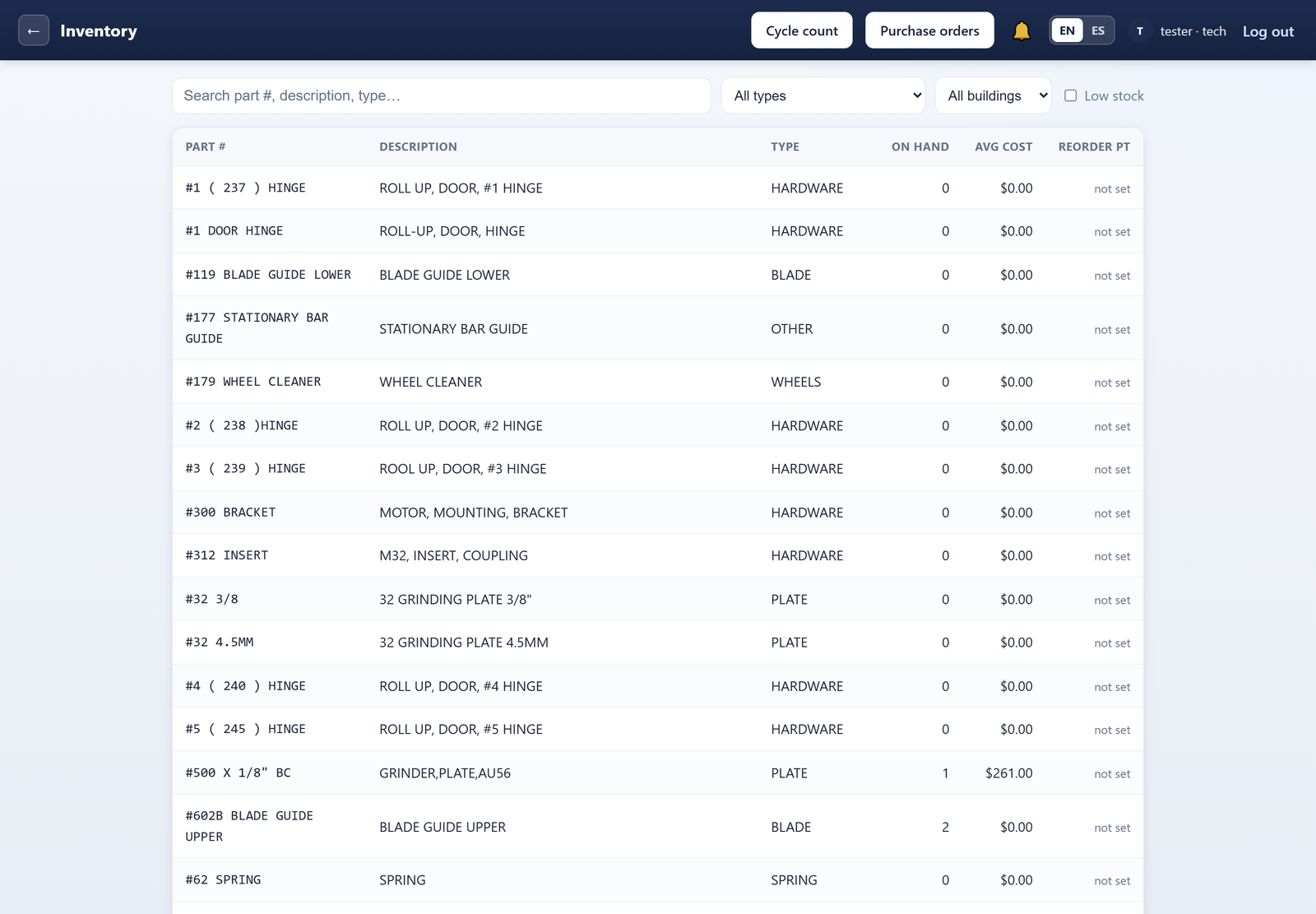Click description ROOL UP, DOOR, #3 HINGE
1316x914 pixels.
click(x=462, y=469)
